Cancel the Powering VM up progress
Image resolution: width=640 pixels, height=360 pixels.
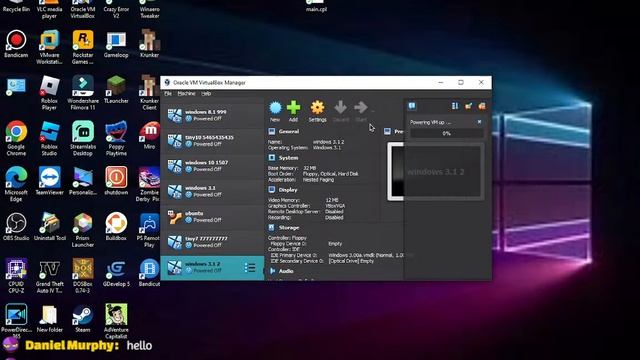pyautogui.click(x=479, y=122)
